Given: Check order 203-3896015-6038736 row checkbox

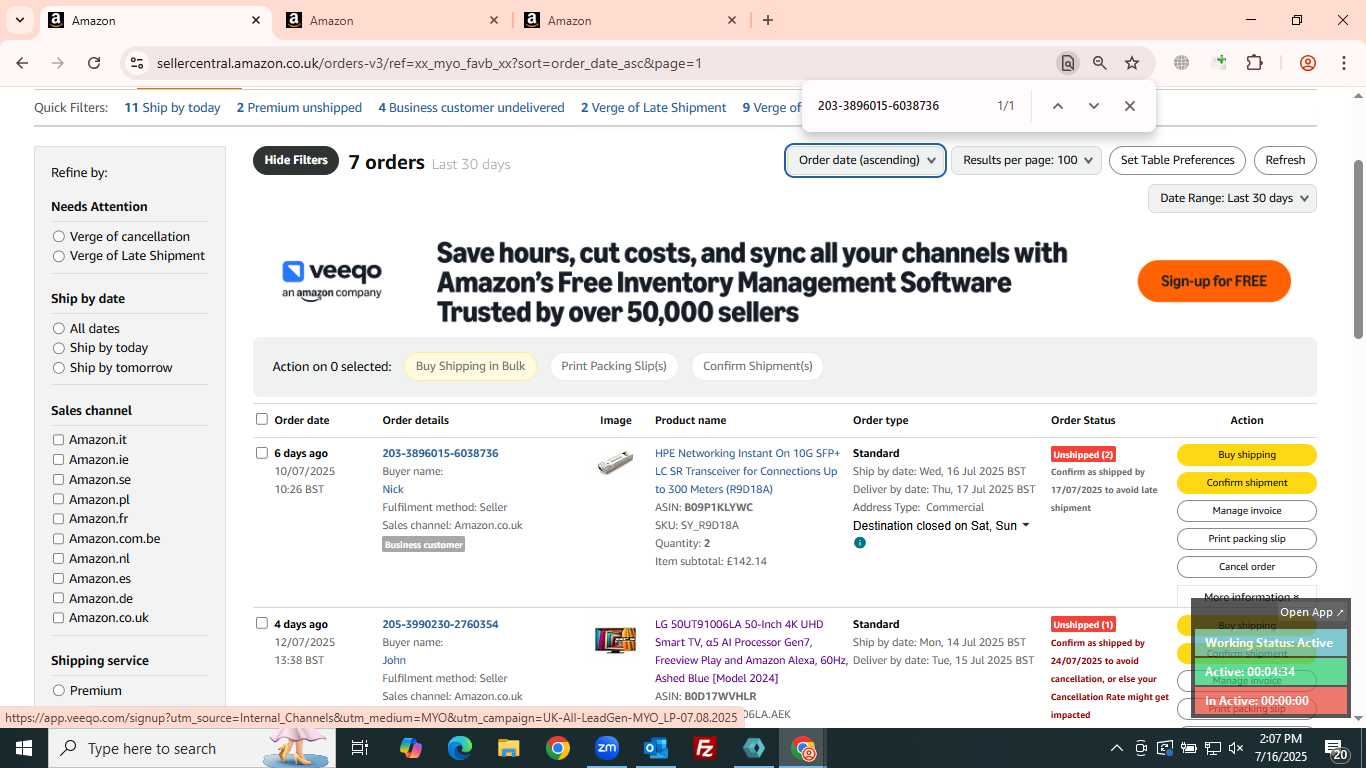Looking at the screenshot, I should 262,453.
